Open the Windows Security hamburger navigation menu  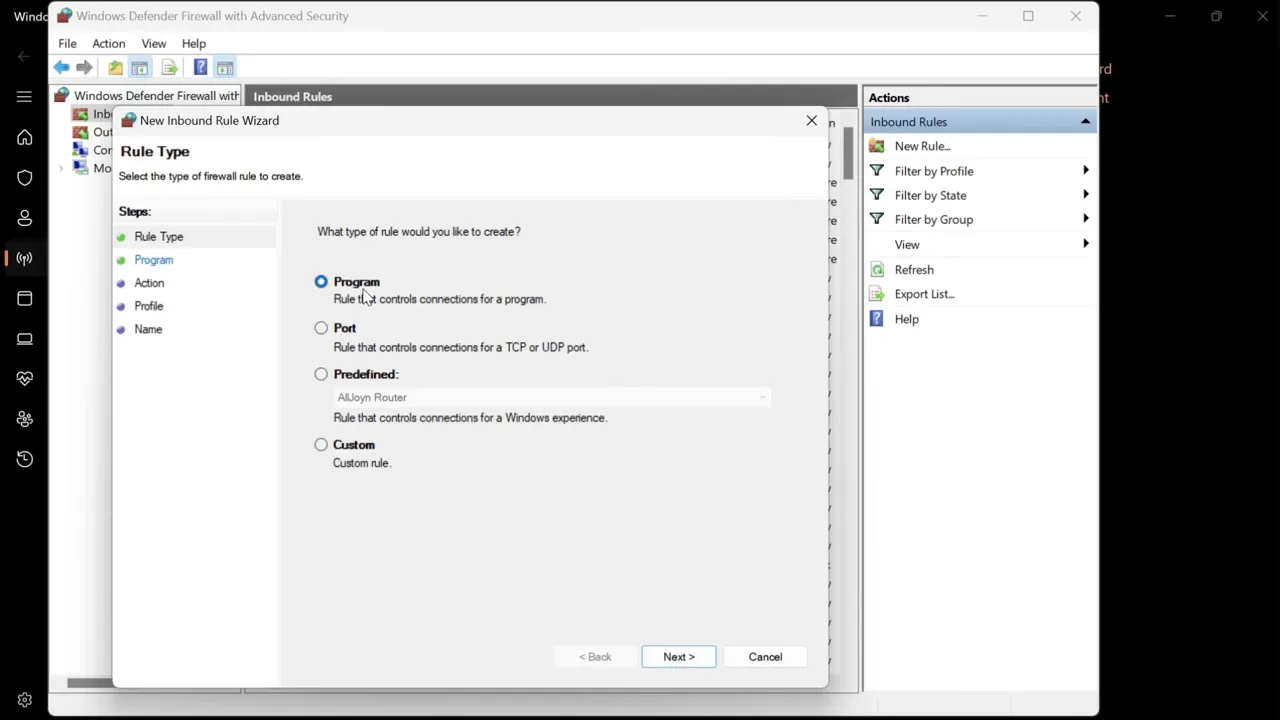coord(24,97)
